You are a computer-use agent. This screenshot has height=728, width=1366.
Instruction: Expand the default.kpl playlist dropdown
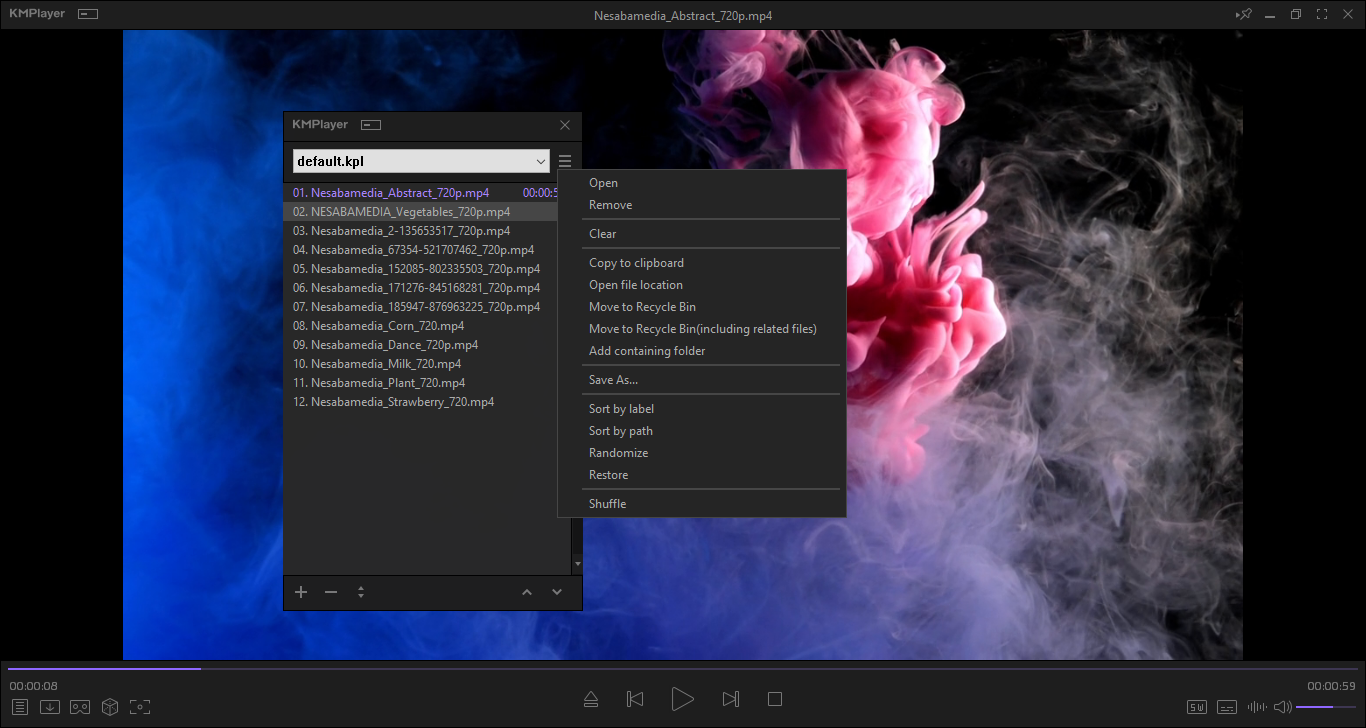(x=540, y=161)
